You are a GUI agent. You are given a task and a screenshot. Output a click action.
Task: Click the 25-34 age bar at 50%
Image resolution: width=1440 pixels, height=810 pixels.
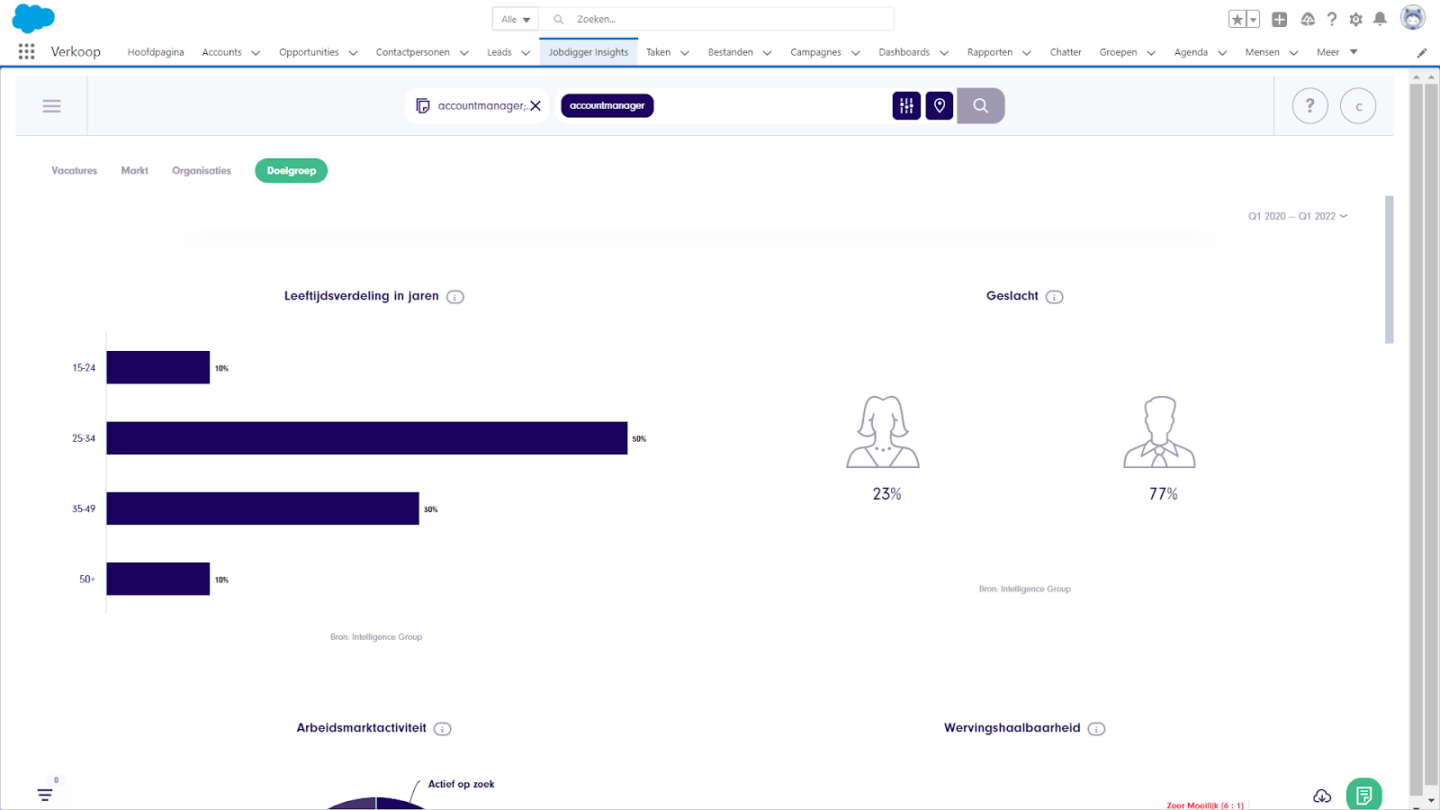[x=367, y=438]
